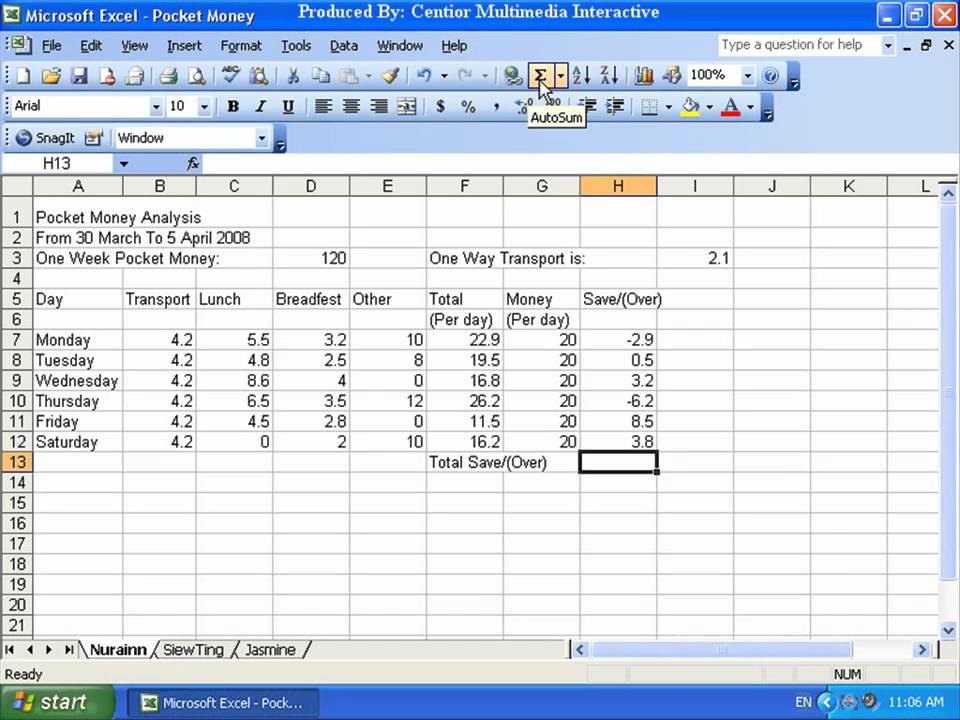Select row 13 header

17,462
